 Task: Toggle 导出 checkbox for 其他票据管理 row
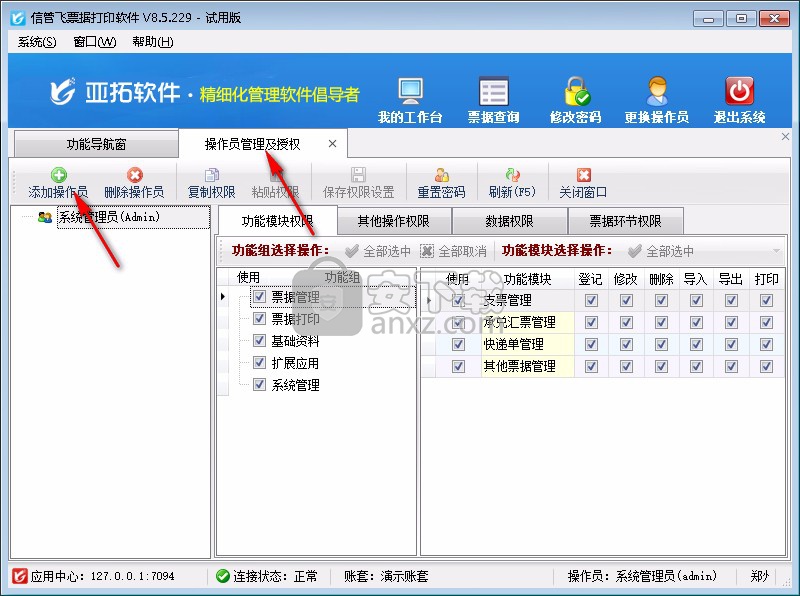point(731,366)
